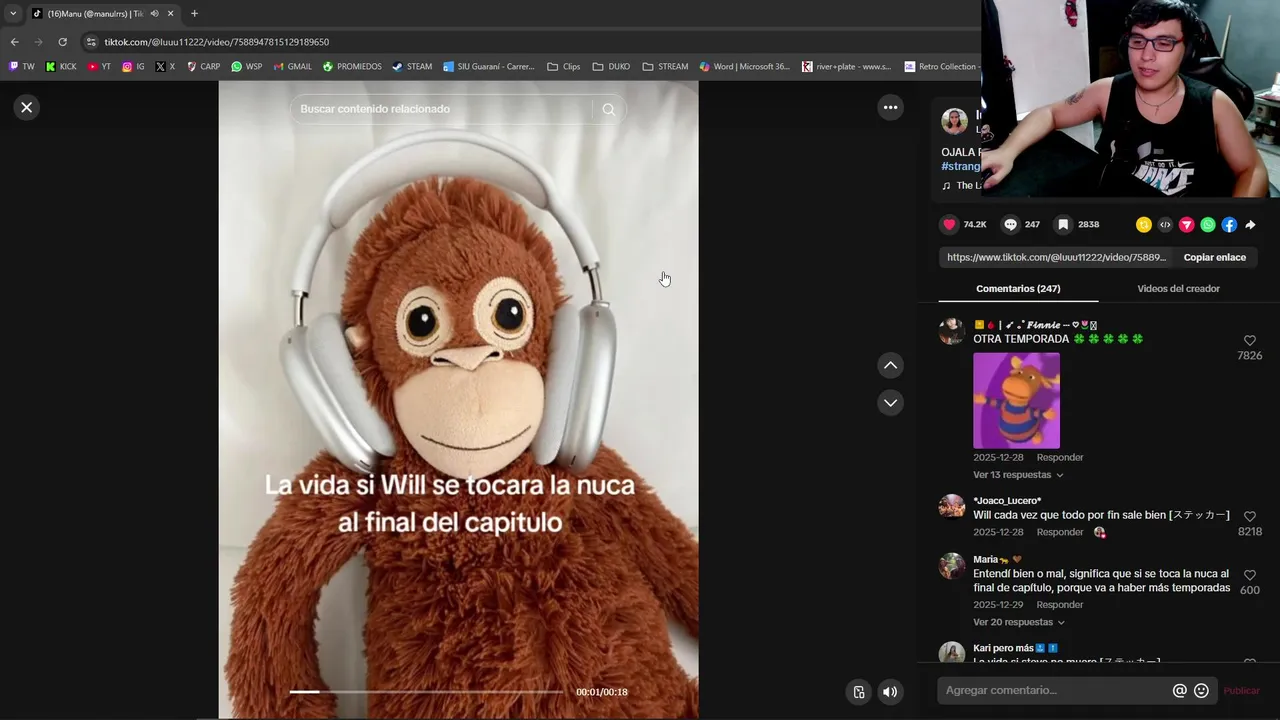Open SIU Guaraní bookmark

pos(489,67)
